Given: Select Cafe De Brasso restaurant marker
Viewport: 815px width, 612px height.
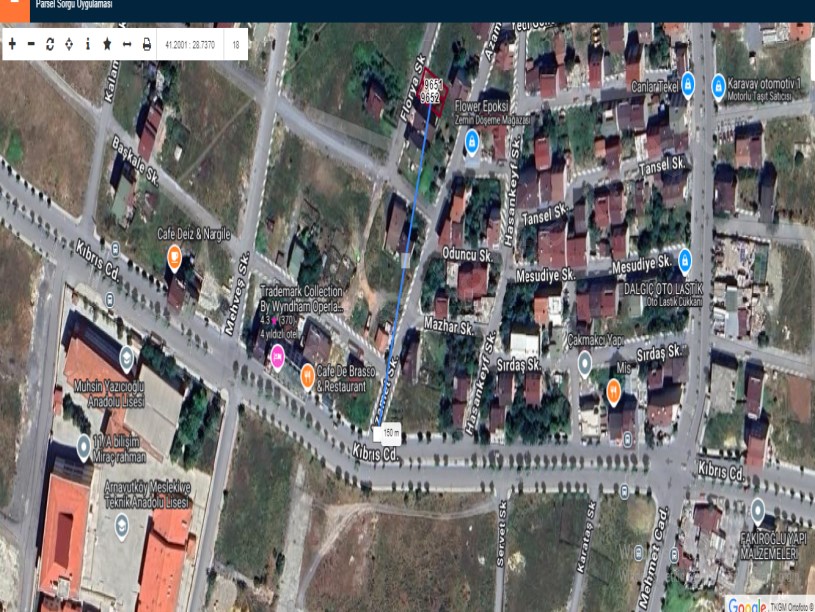Looking at the screenshot, I should [x=308, y=376].
